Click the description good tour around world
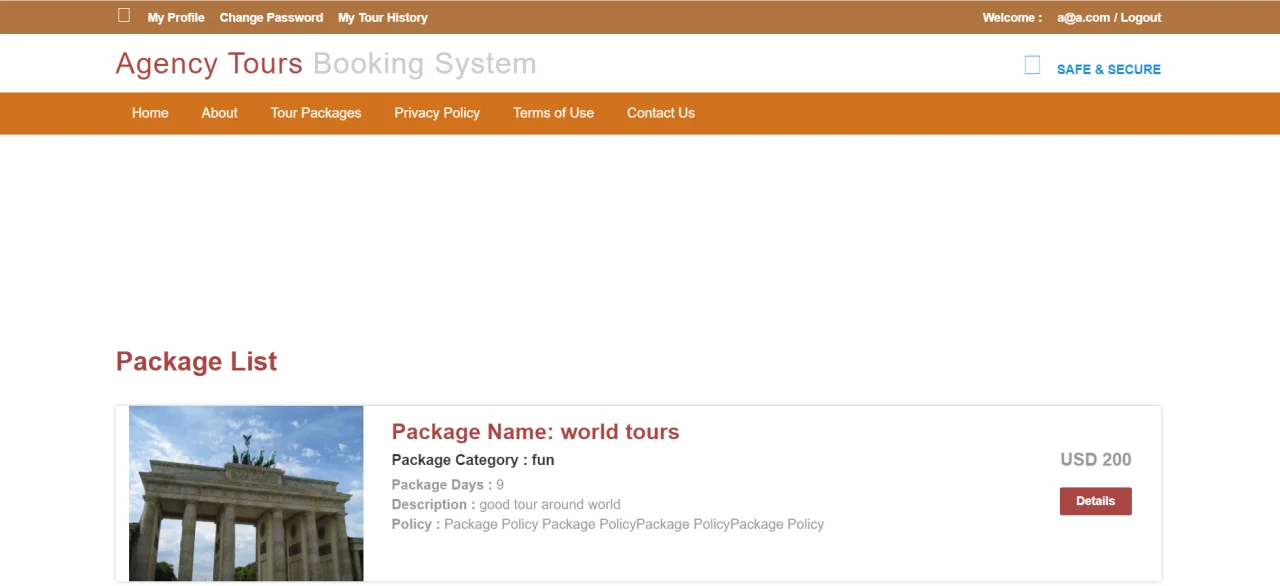 pyautogui.click(x=550, y=505)
